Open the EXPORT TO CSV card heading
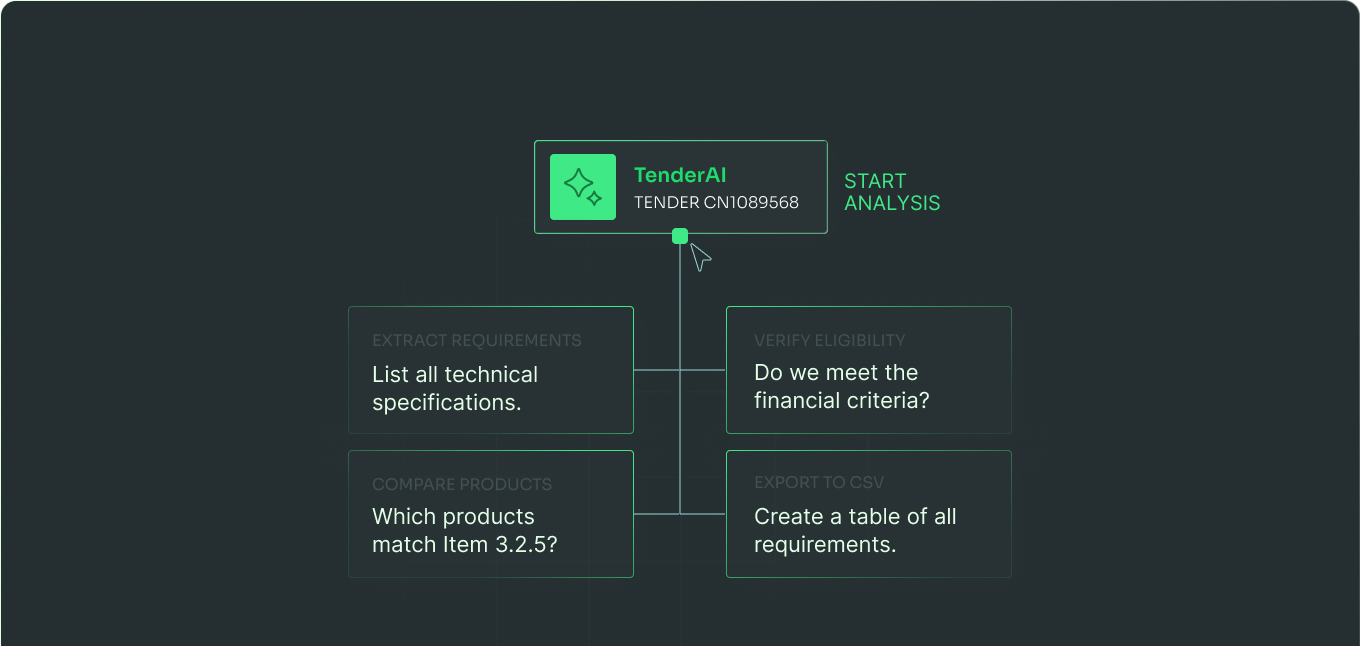Screen dimensions: 1360x646 (819, 482)
